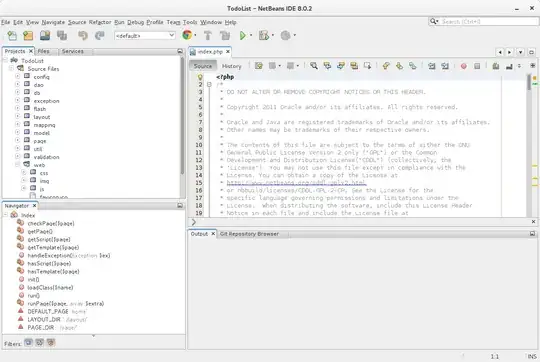Viewport: 540px width, 362px height.
Task: Click the cddl license URL in comment
Action: coord(296,183)
